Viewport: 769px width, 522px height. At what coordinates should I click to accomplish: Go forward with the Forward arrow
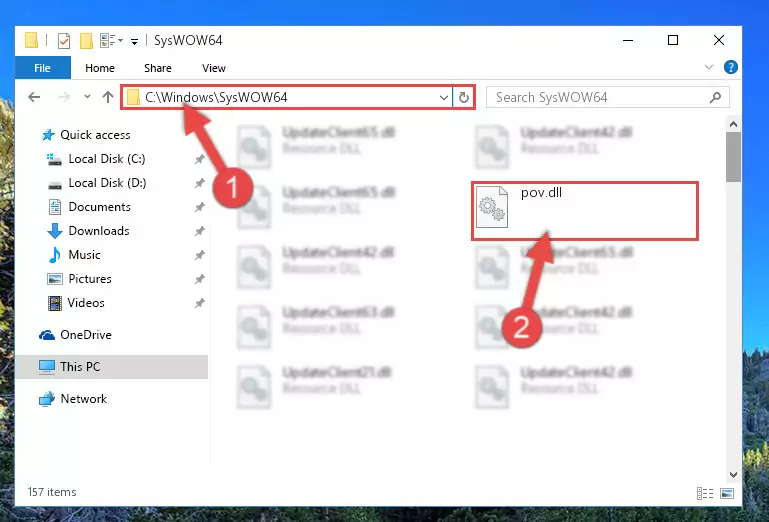click(64, 97)
